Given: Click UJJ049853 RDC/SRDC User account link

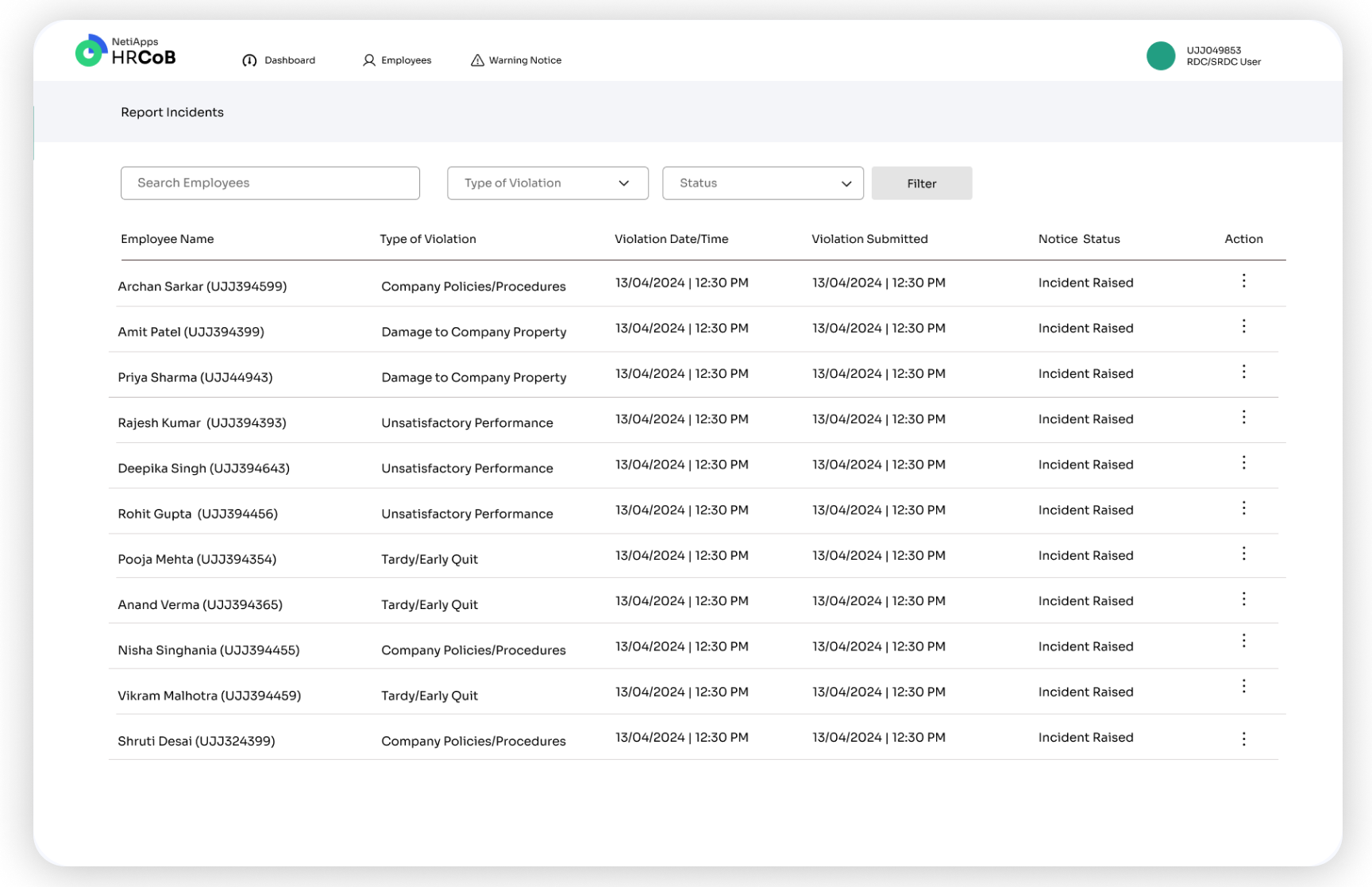Looking at the screenshot, I should pos(1223,56).
